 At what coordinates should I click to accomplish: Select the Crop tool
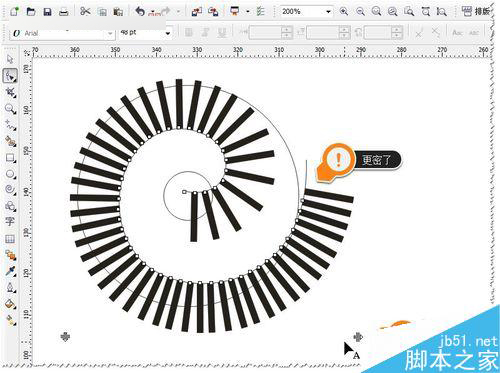[10, 92]
